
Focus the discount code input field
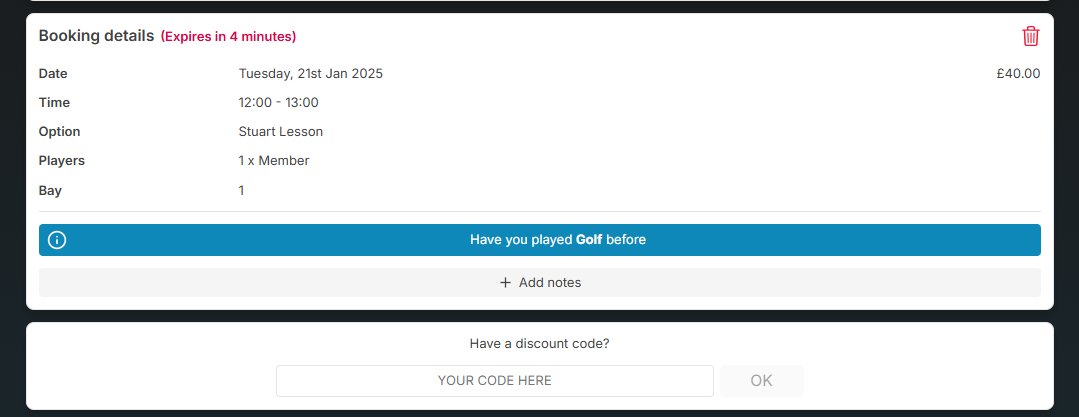click(494, 381)
